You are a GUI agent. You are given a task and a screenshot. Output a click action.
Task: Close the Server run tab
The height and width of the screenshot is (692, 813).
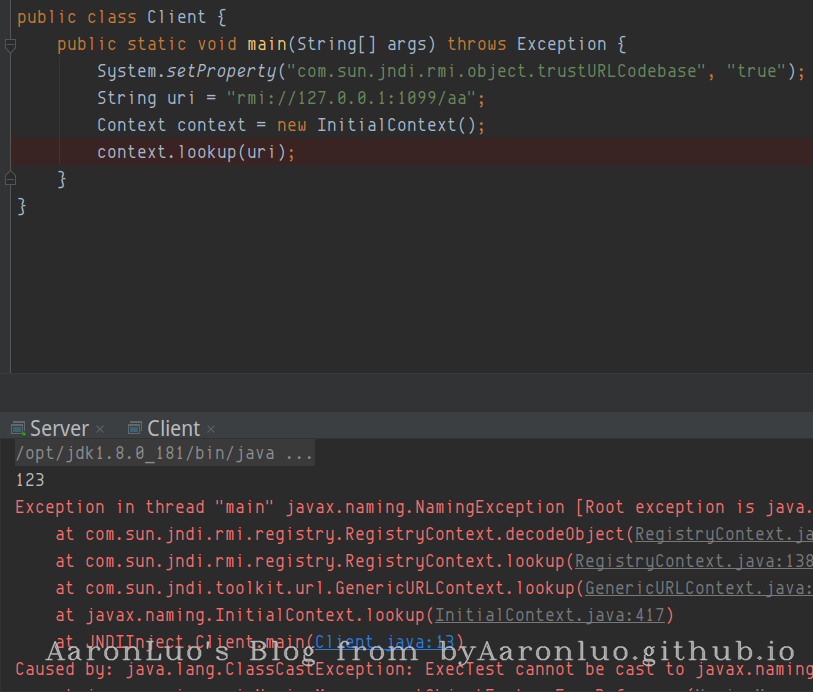point(100,430)
